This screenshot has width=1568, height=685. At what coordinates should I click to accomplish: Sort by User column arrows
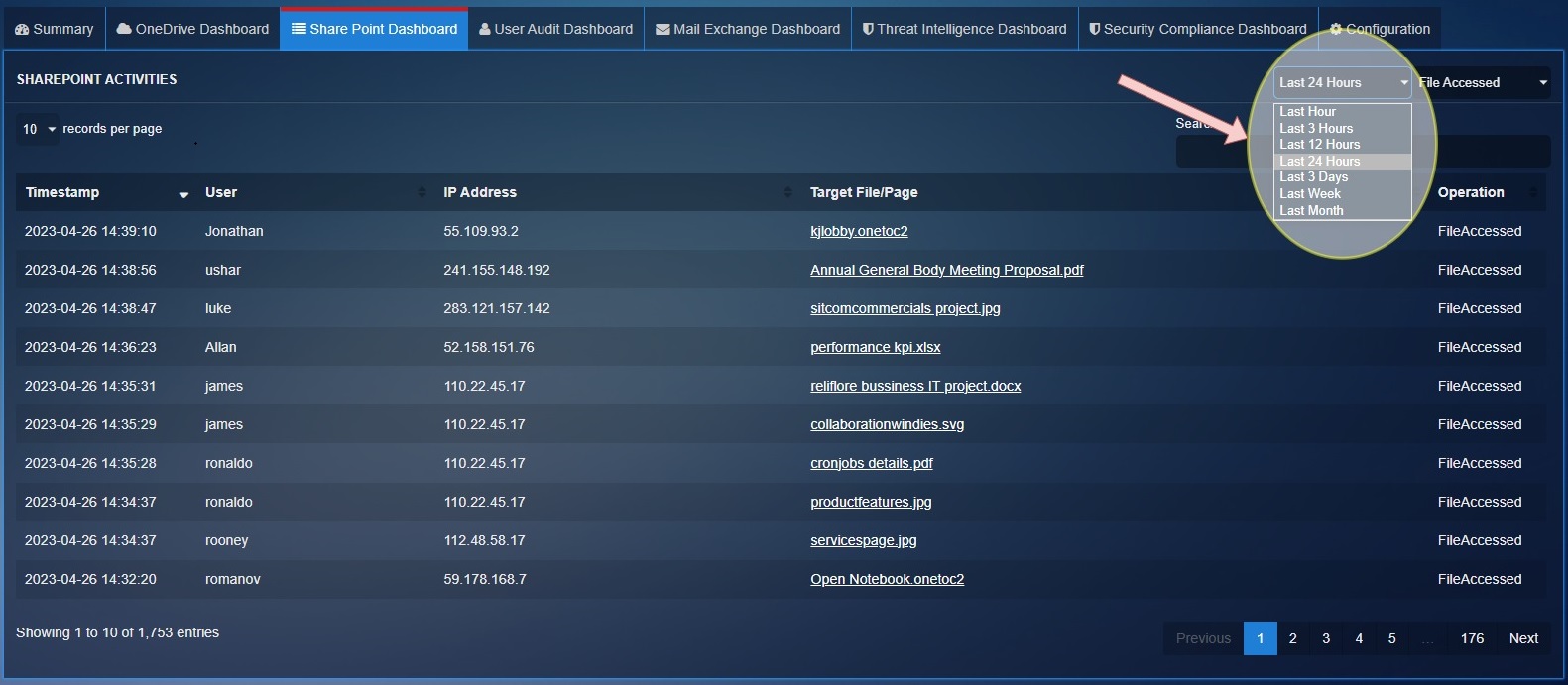pos(422,192)
